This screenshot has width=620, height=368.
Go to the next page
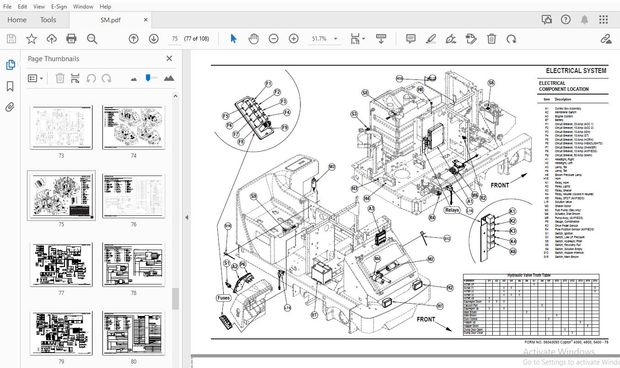click(154, 39)
